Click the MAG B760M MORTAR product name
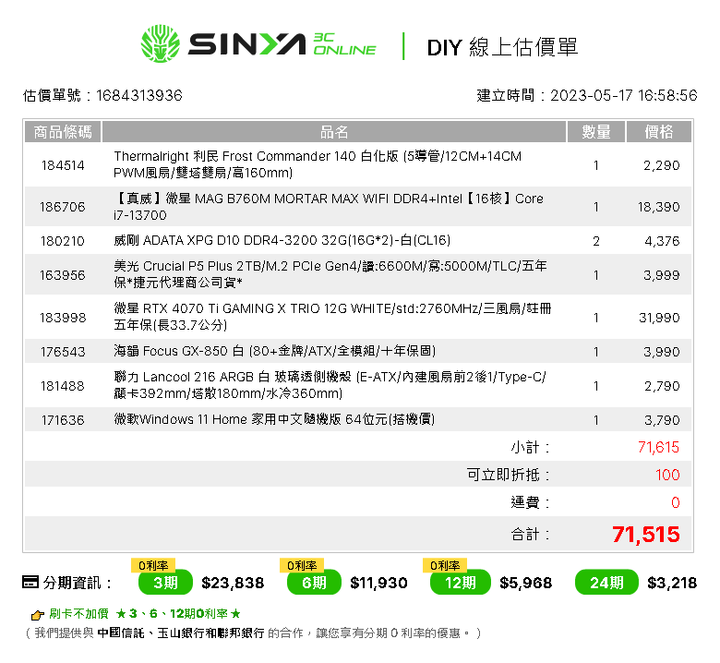 pyautogui.click(x=328, y=207)
